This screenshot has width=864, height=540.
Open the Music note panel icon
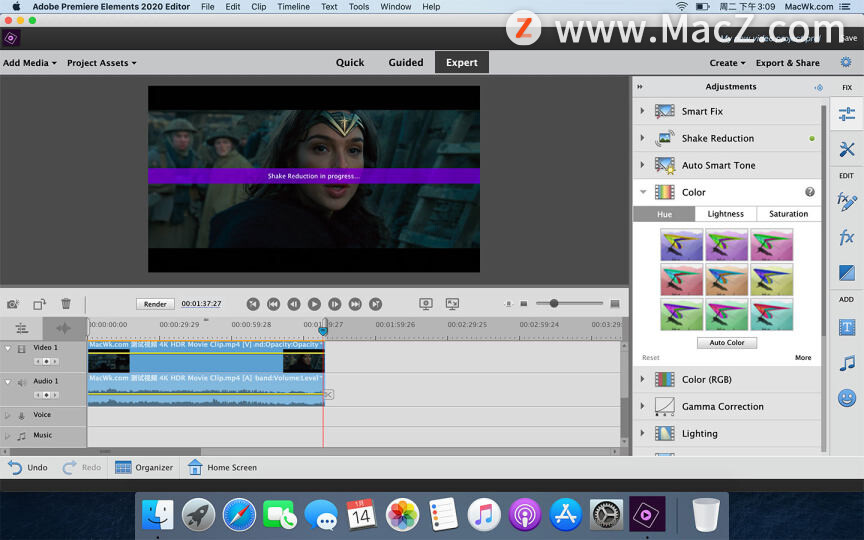point(846,363)
